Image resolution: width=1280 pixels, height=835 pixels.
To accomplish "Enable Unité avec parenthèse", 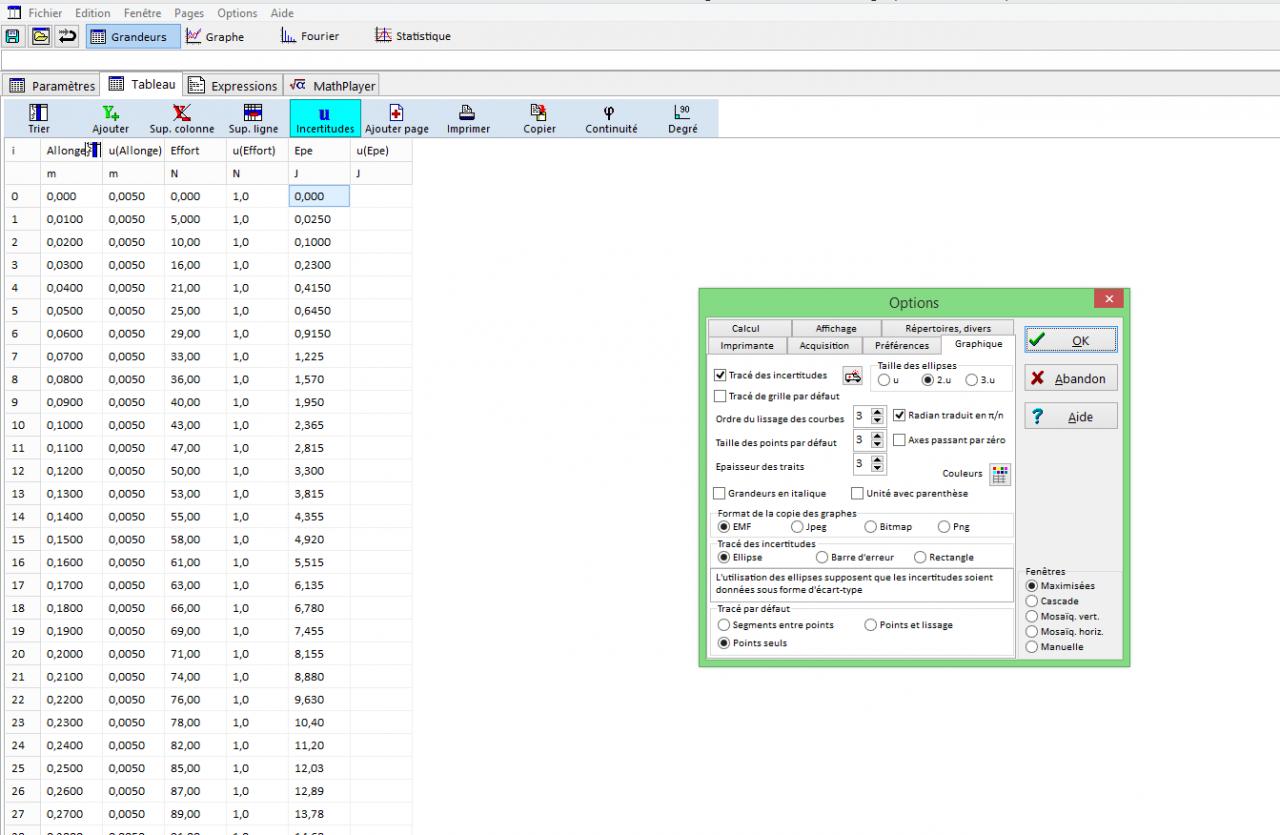I will pyautogui.click(x=857, y=493).
